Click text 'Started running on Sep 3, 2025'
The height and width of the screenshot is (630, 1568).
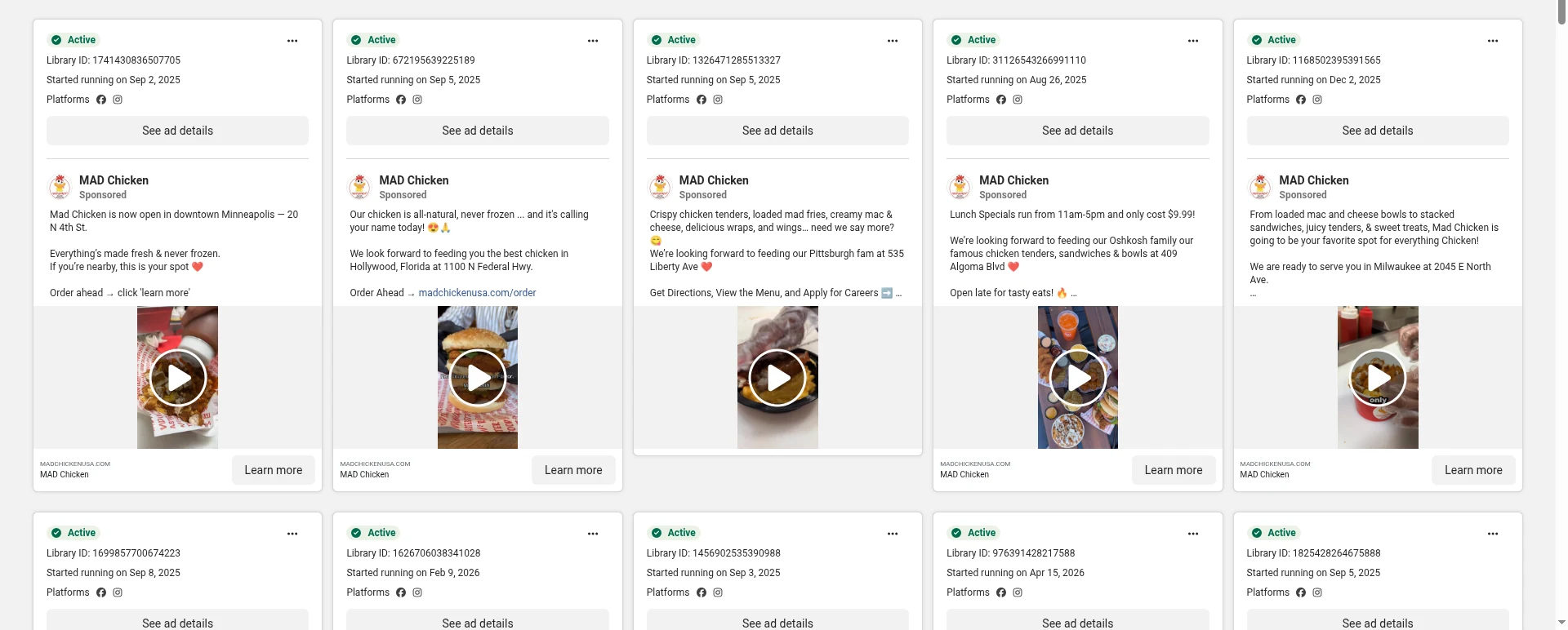click(x=713, y=573)
